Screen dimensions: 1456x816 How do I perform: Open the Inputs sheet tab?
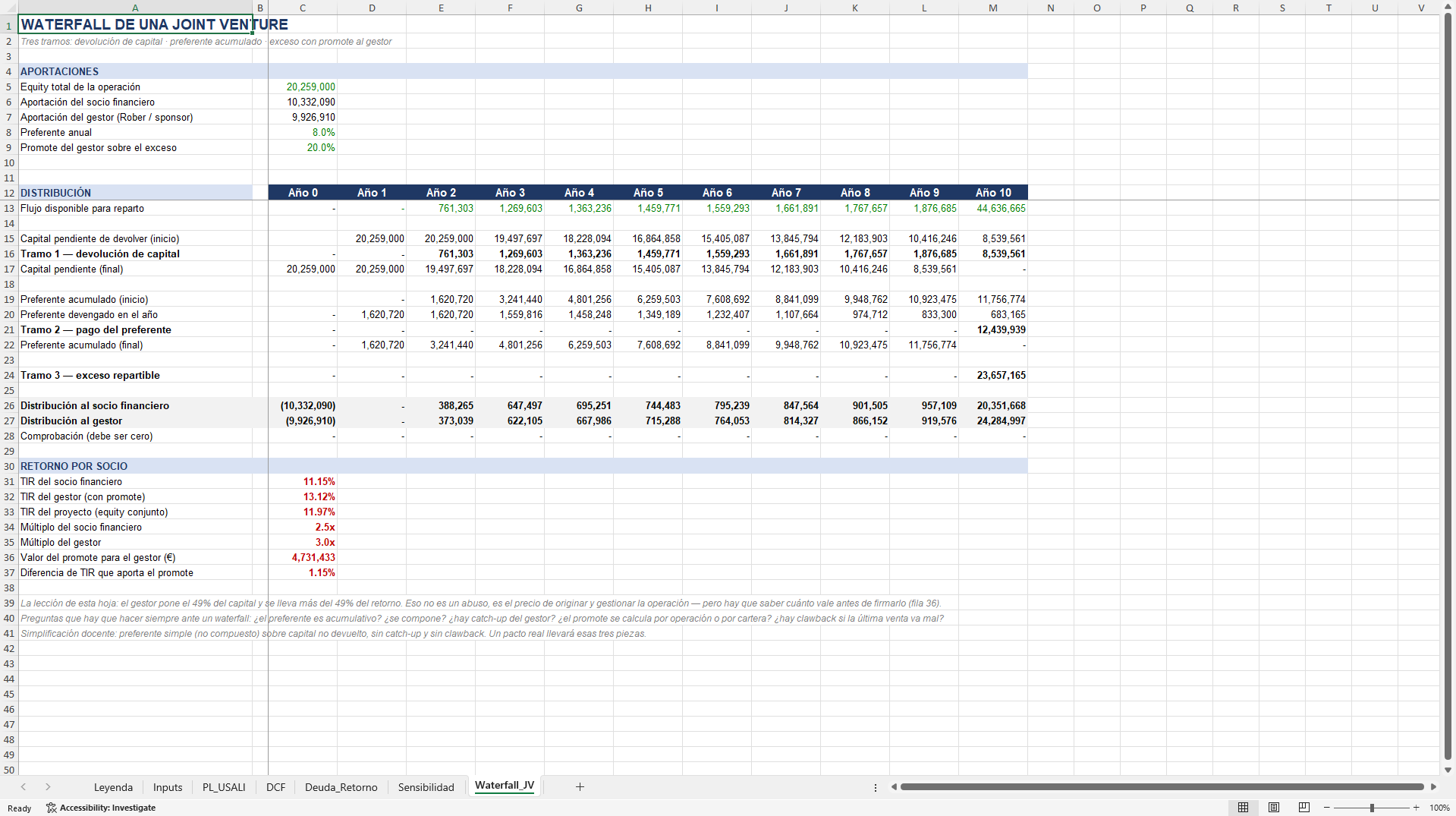coord(168,787)
